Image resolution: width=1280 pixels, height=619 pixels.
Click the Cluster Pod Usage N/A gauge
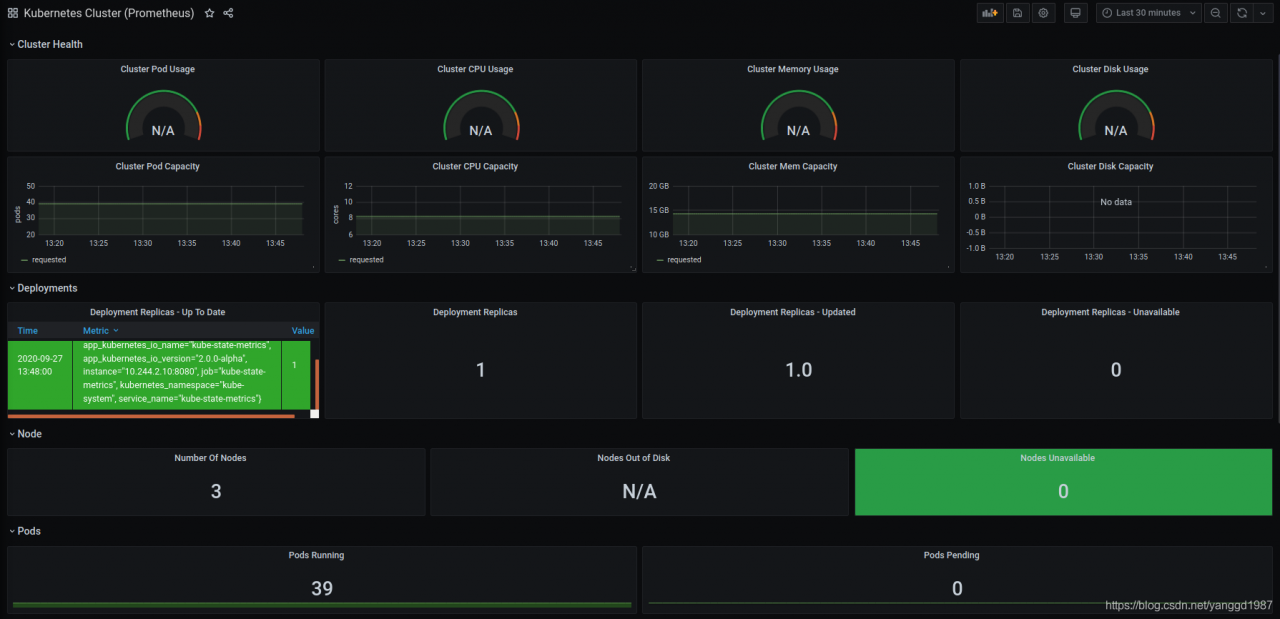[x=163, y=116]
